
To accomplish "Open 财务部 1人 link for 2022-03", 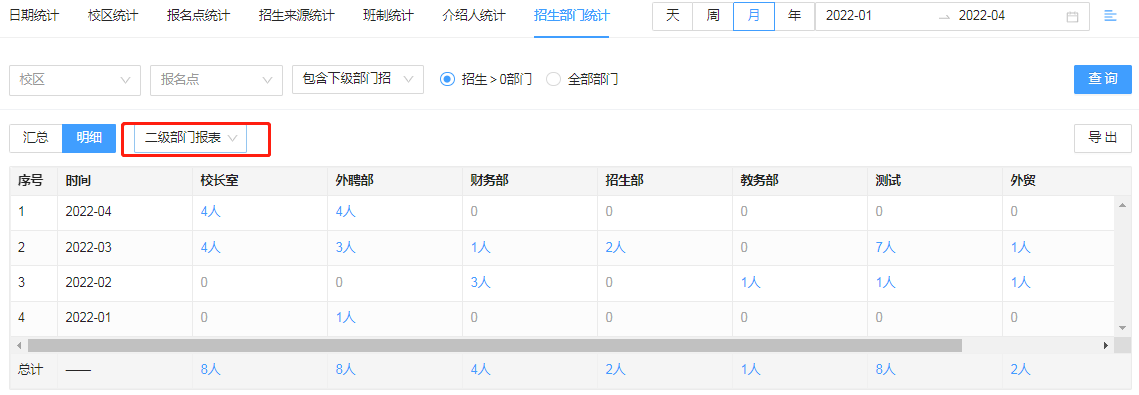I will [x=480, y=248].
